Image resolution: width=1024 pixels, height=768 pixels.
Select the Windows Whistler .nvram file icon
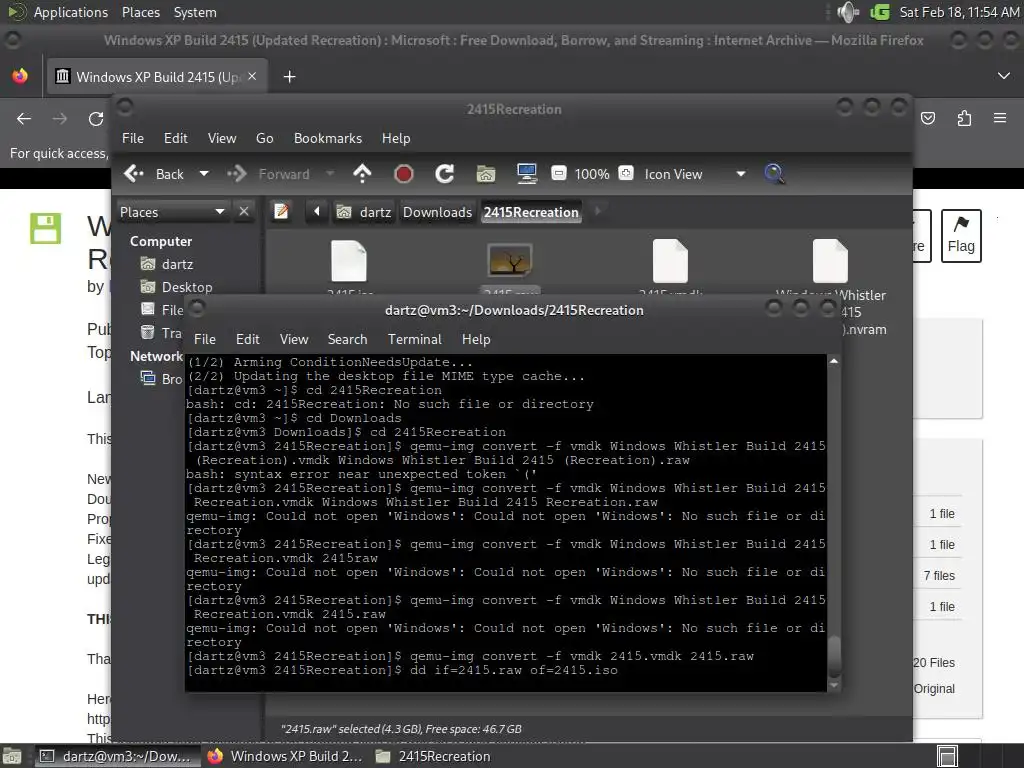(x=830, y=261)
